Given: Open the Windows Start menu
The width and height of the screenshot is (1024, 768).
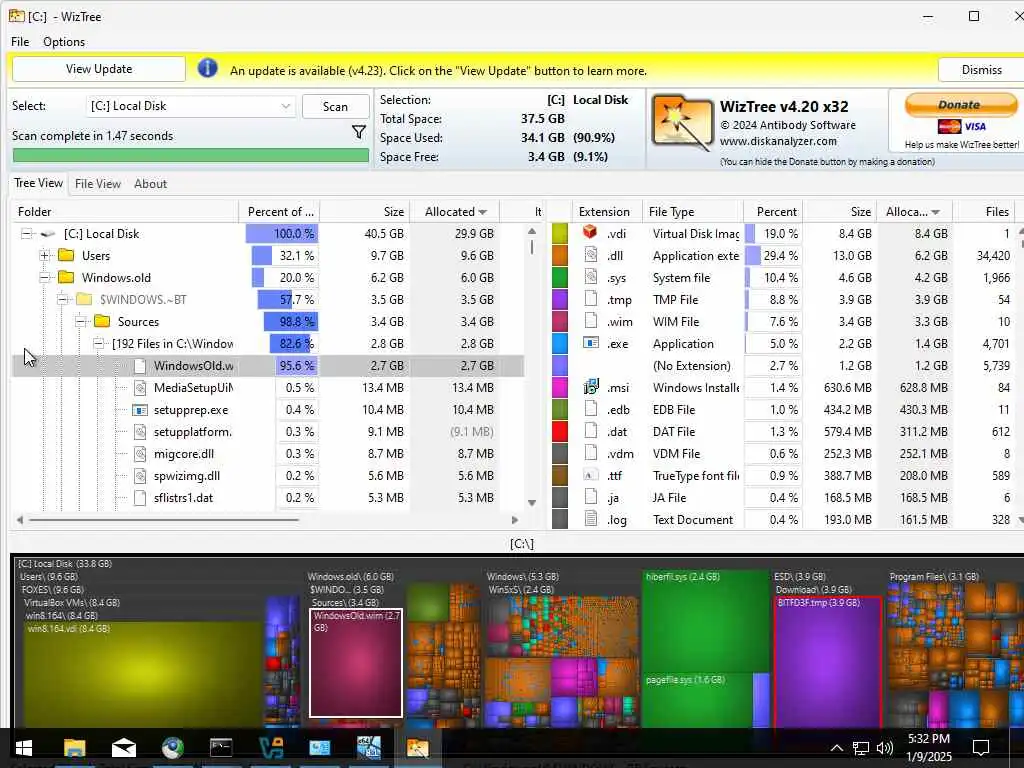Looking at the screenshot, I should (24, 748).
